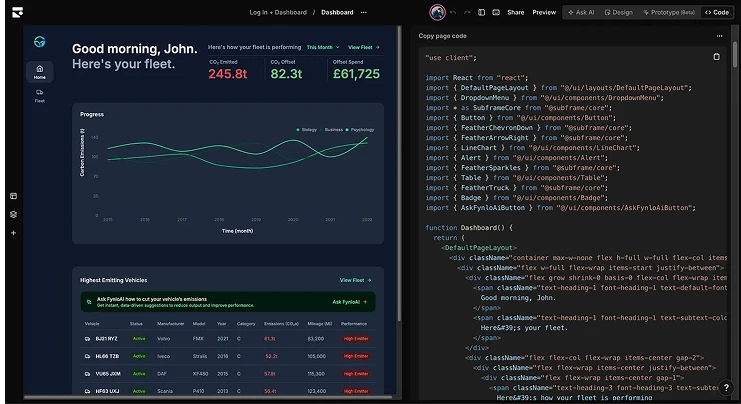The width and height of the screenshot is (741, 404).
Task: Click the Ask FynloAI link in banner
Action: [350, 302]
